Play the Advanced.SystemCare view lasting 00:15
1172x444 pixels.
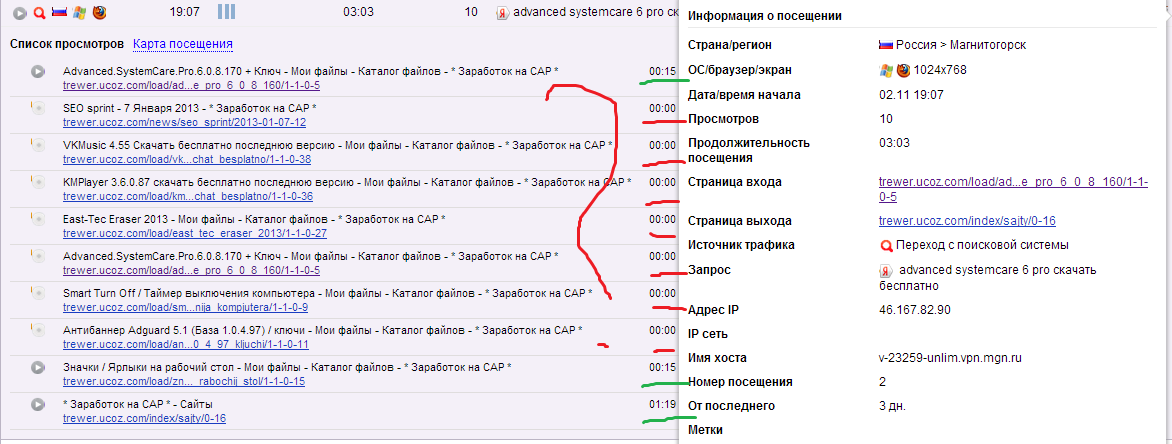tap(37, 71)
